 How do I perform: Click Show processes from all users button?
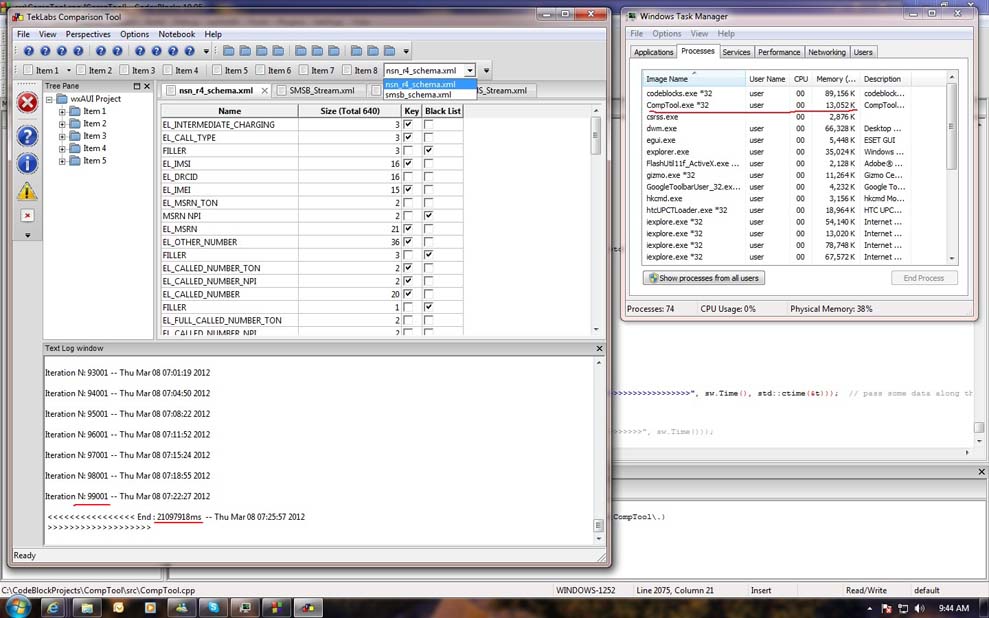click(704, 278)
